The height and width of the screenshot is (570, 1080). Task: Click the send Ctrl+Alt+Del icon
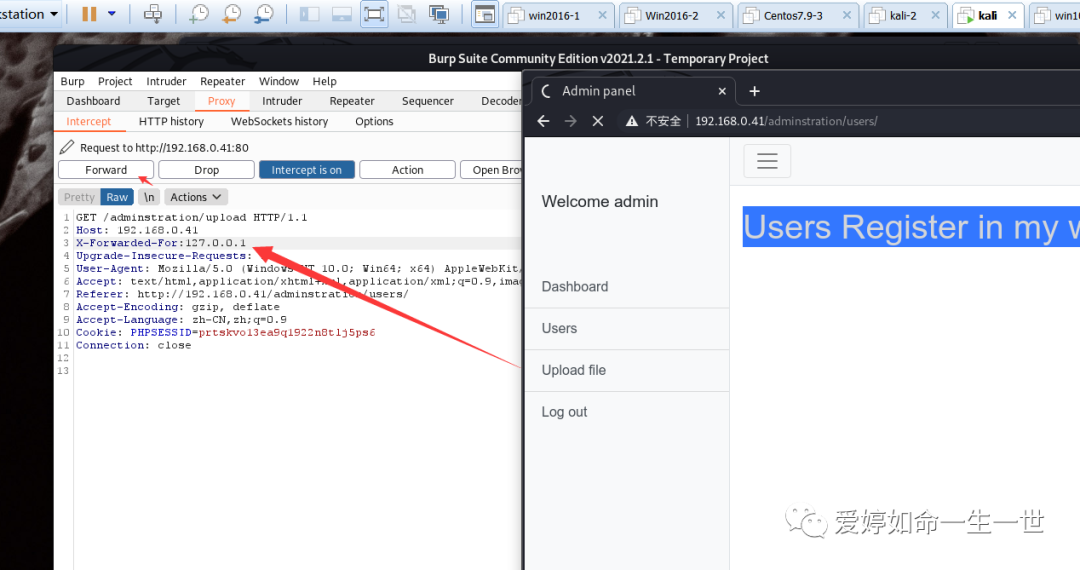coord(153,14)
